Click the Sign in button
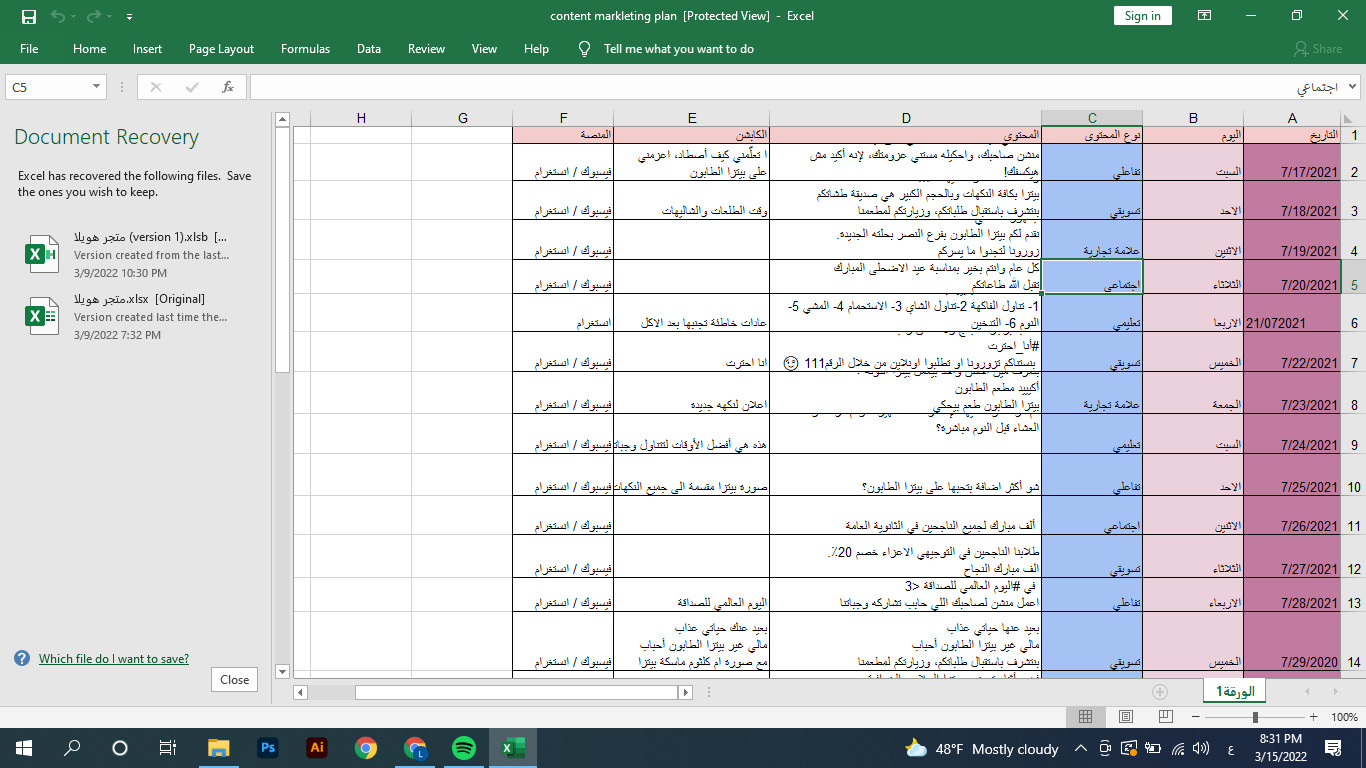Screen dimensions: 1366x768 (1142, 15)
